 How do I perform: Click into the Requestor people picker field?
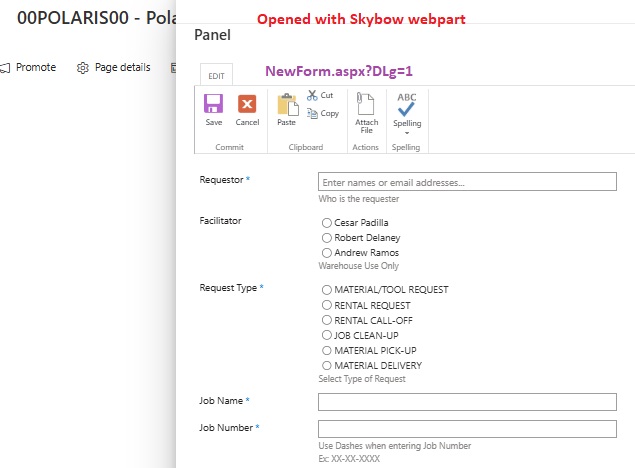pyautogui.click(x=467, y=182)
